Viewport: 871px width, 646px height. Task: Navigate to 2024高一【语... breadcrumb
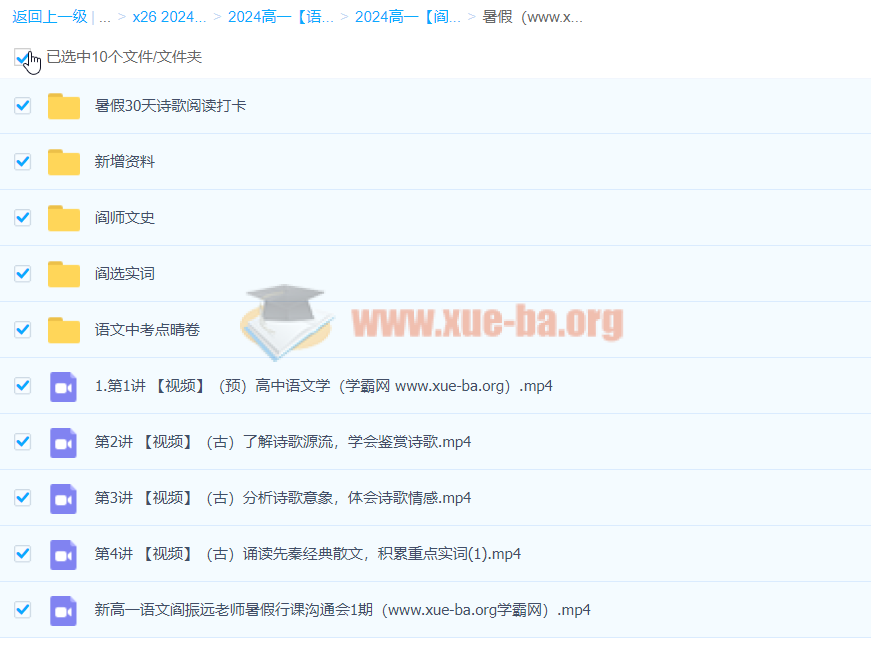coord(280,17)
